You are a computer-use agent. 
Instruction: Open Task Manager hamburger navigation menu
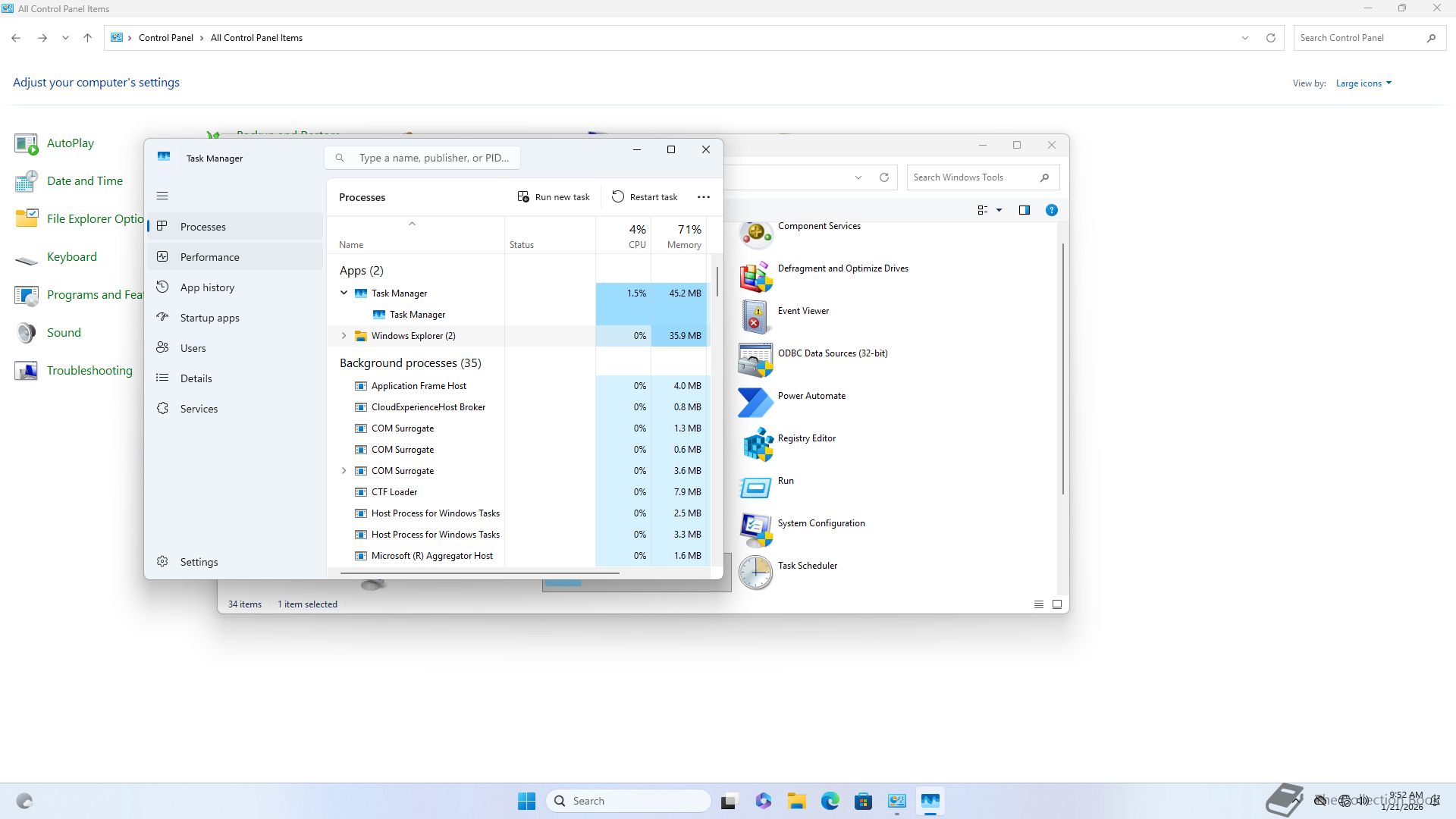click(162, 196)
